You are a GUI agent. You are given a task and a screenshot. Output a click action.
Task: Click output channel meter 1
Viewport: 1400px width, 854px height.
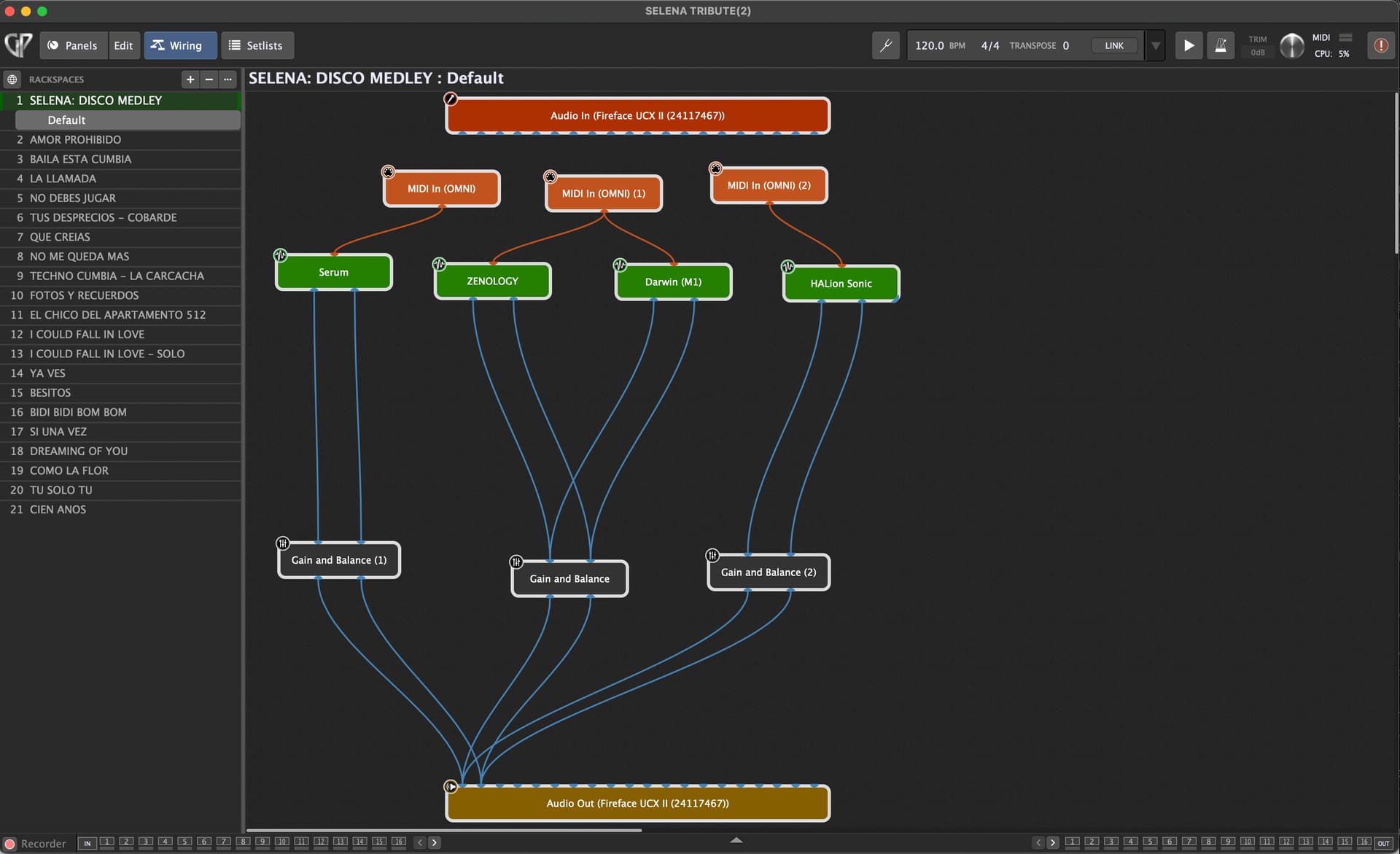(1072, 842)
